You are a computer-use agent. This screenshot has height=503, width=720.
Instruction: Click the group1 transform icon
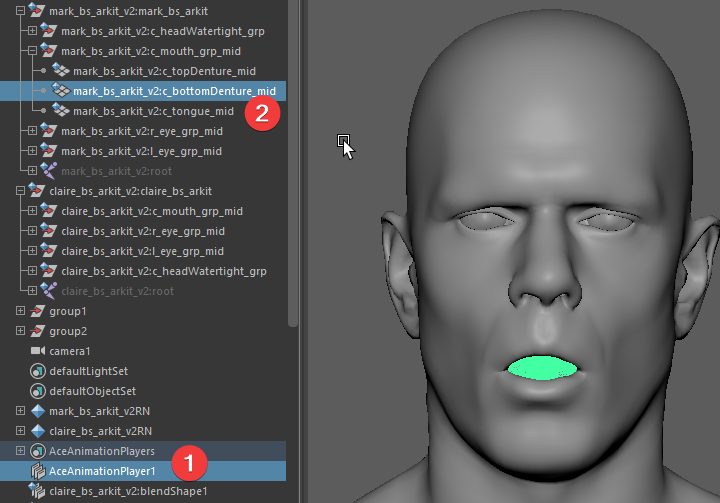pyautogui.click(x=38, y=311)
